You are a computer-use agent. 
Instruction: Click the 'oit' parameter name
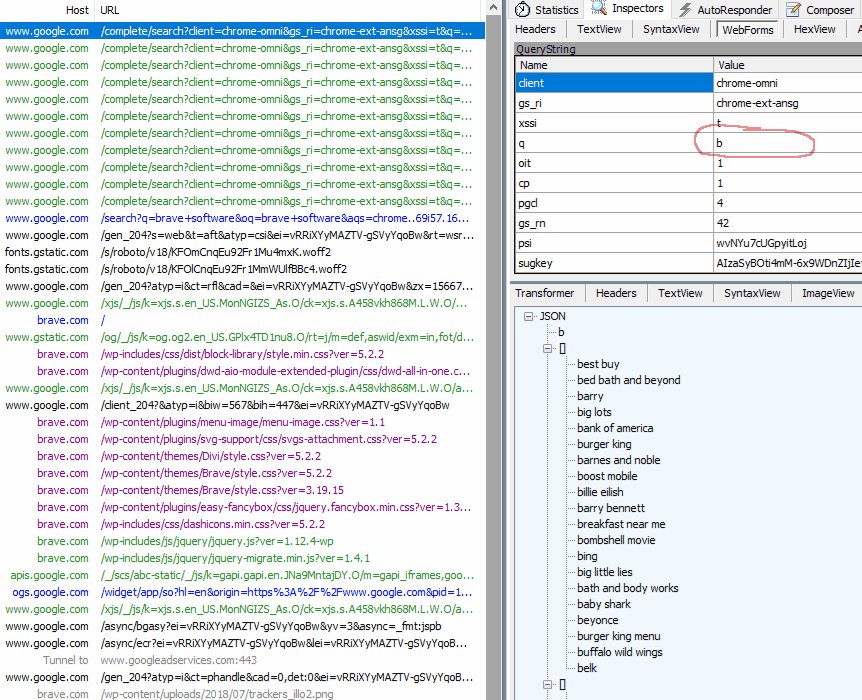pyautogui.click(x=524, y=163)
